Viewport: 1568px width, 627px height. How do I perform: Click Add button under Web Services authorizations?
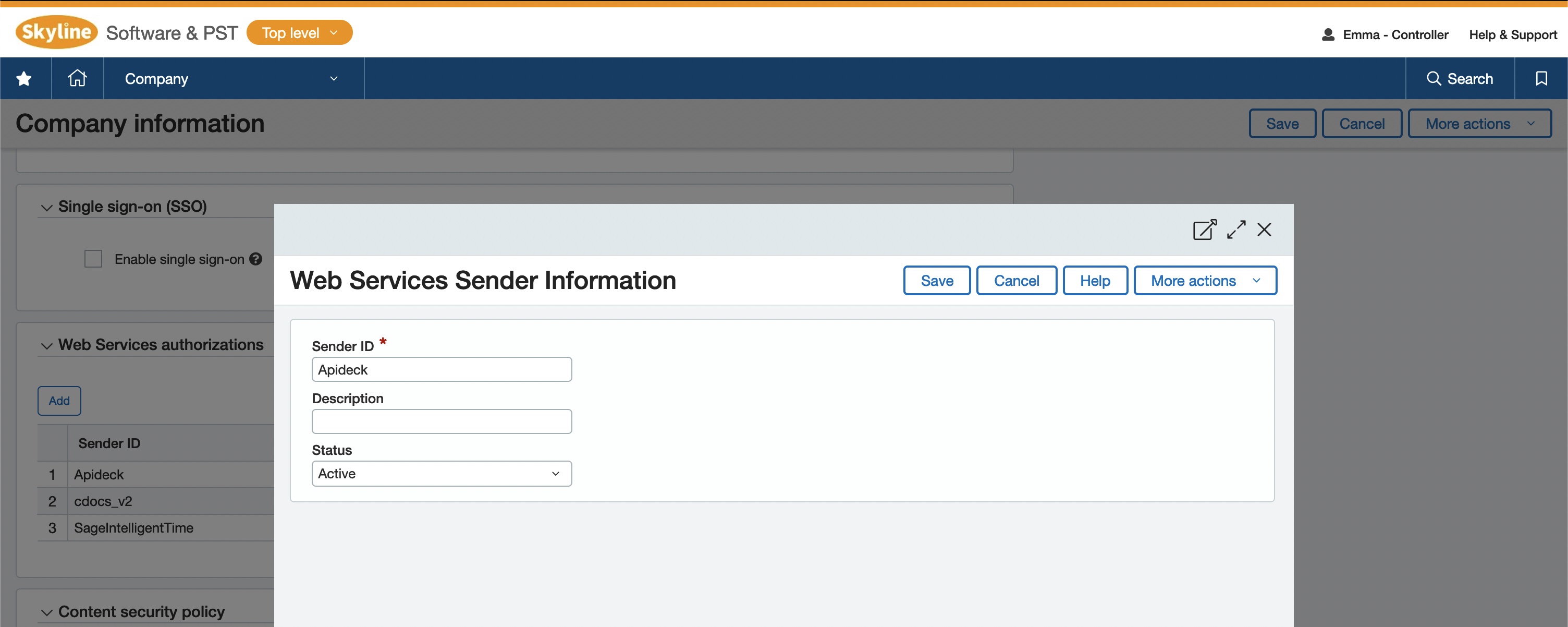tap(59, 400)
